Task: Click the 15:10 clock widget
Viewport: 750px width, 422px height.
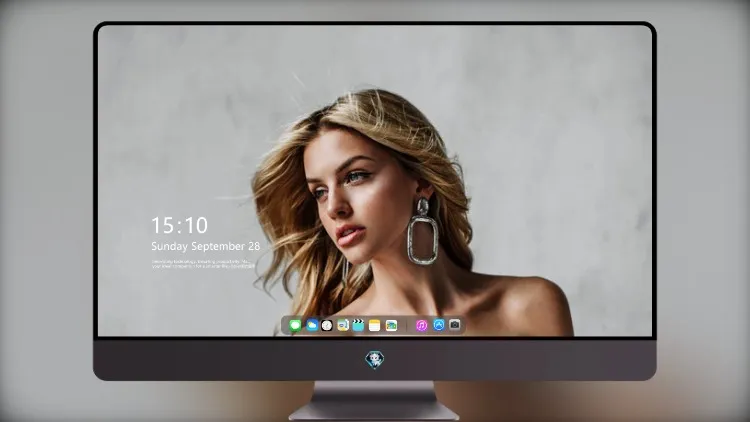Action: pyautogui.click(x=179, y=225)
